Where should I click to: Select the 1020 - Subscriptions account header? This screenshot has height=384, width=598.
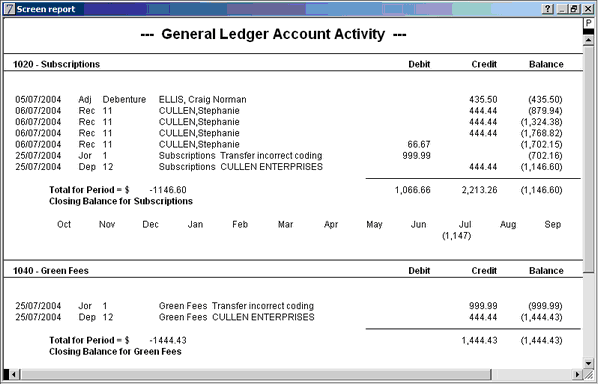pyautogui.click(x=56, y=64)
